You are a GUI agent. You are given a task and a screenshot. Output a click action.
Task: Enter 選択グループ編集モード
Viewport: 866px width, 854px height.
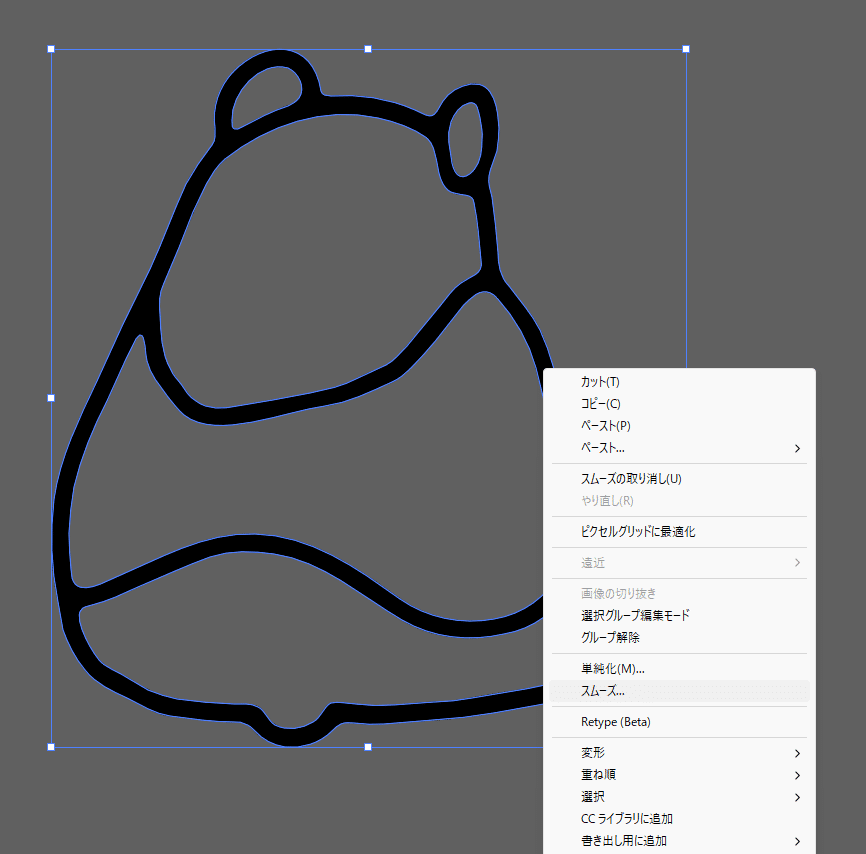(x=679, y=615)
